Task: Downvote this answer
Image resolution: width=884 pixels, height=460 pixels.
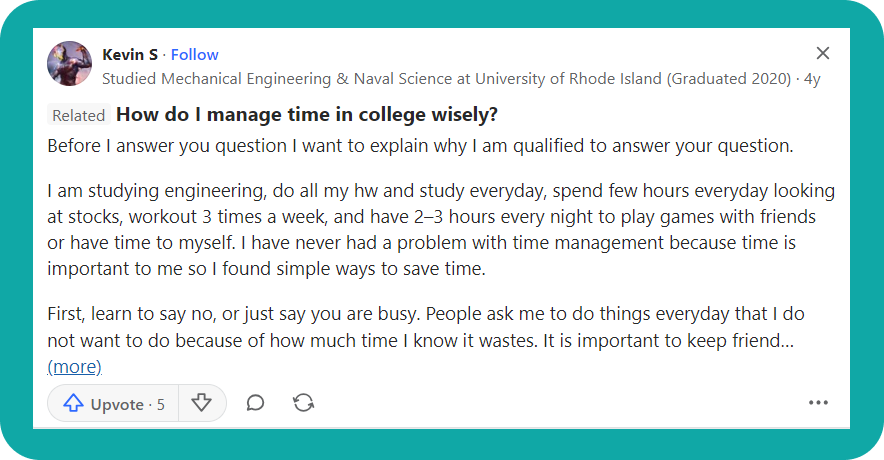Action: coord(202,403)
